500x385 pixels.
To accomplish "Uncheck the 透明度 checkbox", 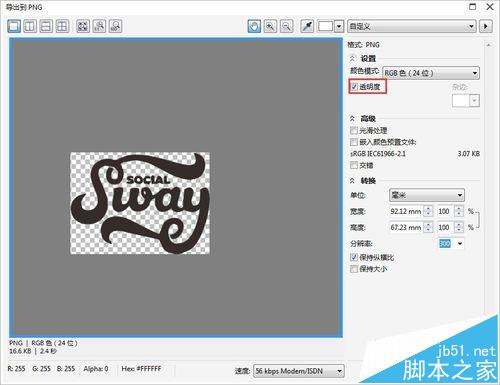I will click(x=354, y=87).
